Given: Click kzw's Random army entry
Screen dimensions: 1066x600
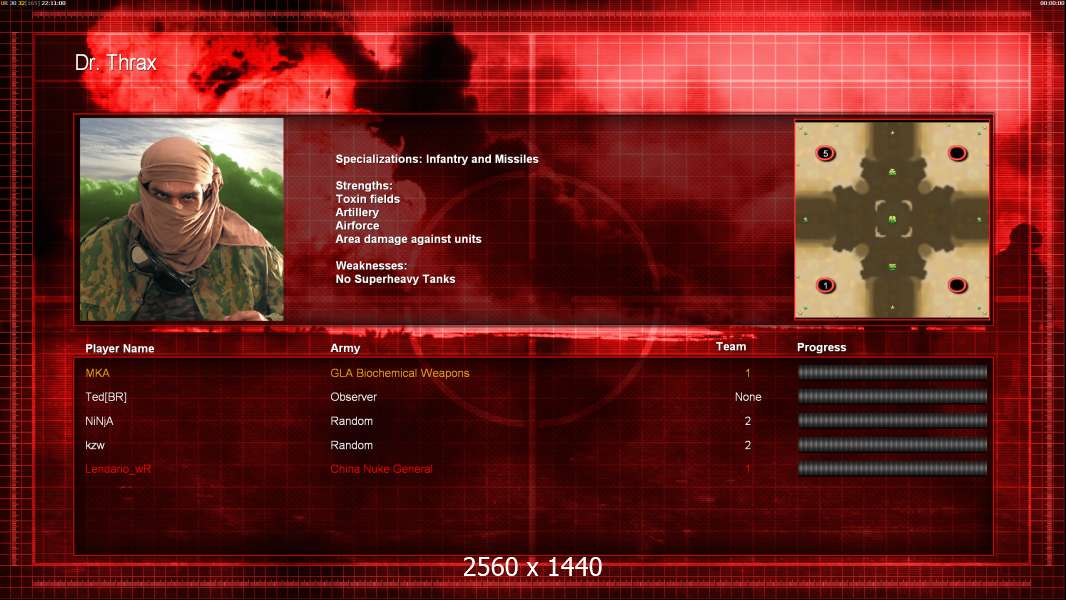Looking at the screenshot, I should [x=351, y=445].
